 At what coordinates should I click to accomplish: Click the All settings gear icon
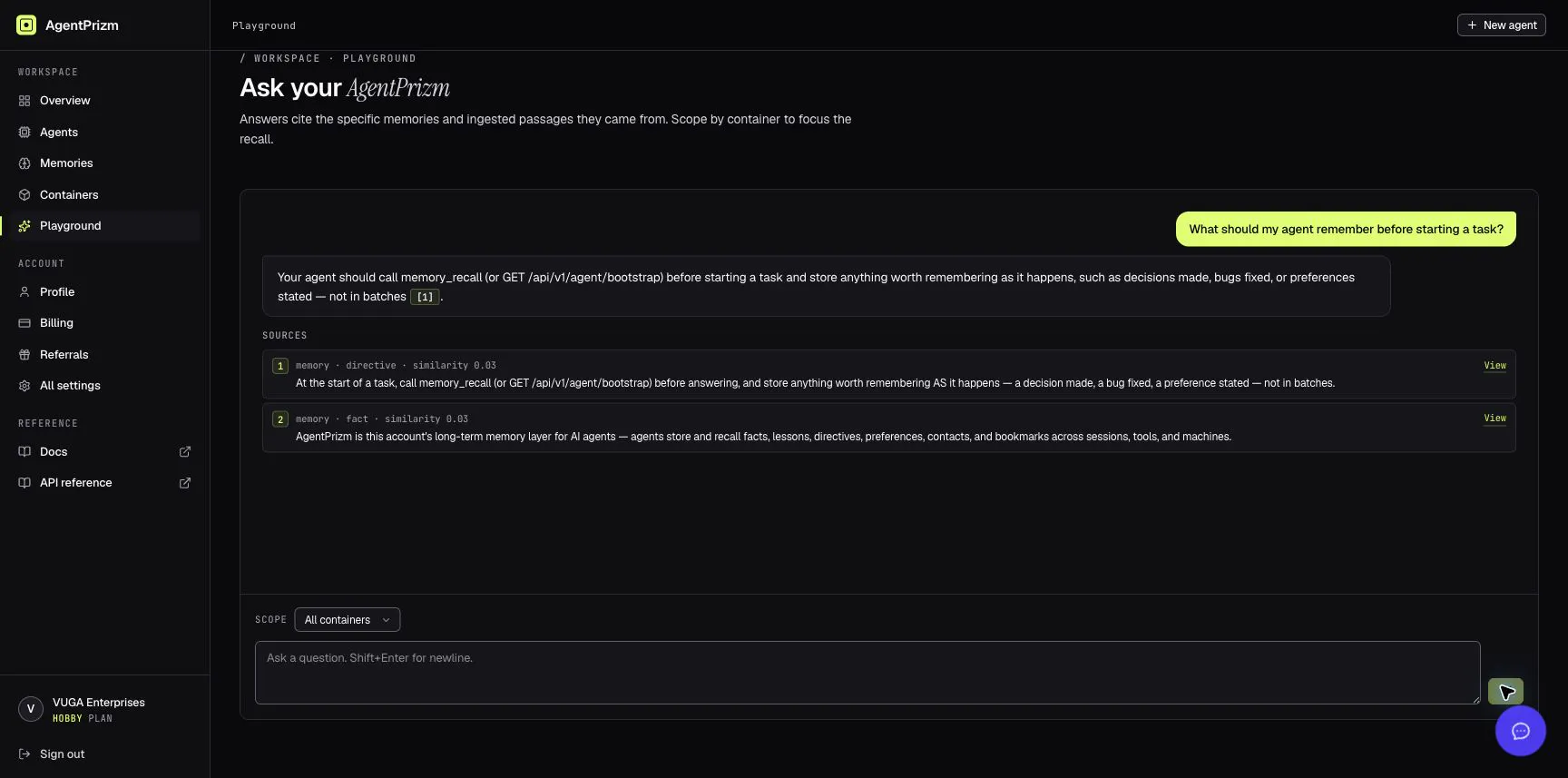click(x=24, y=386)
